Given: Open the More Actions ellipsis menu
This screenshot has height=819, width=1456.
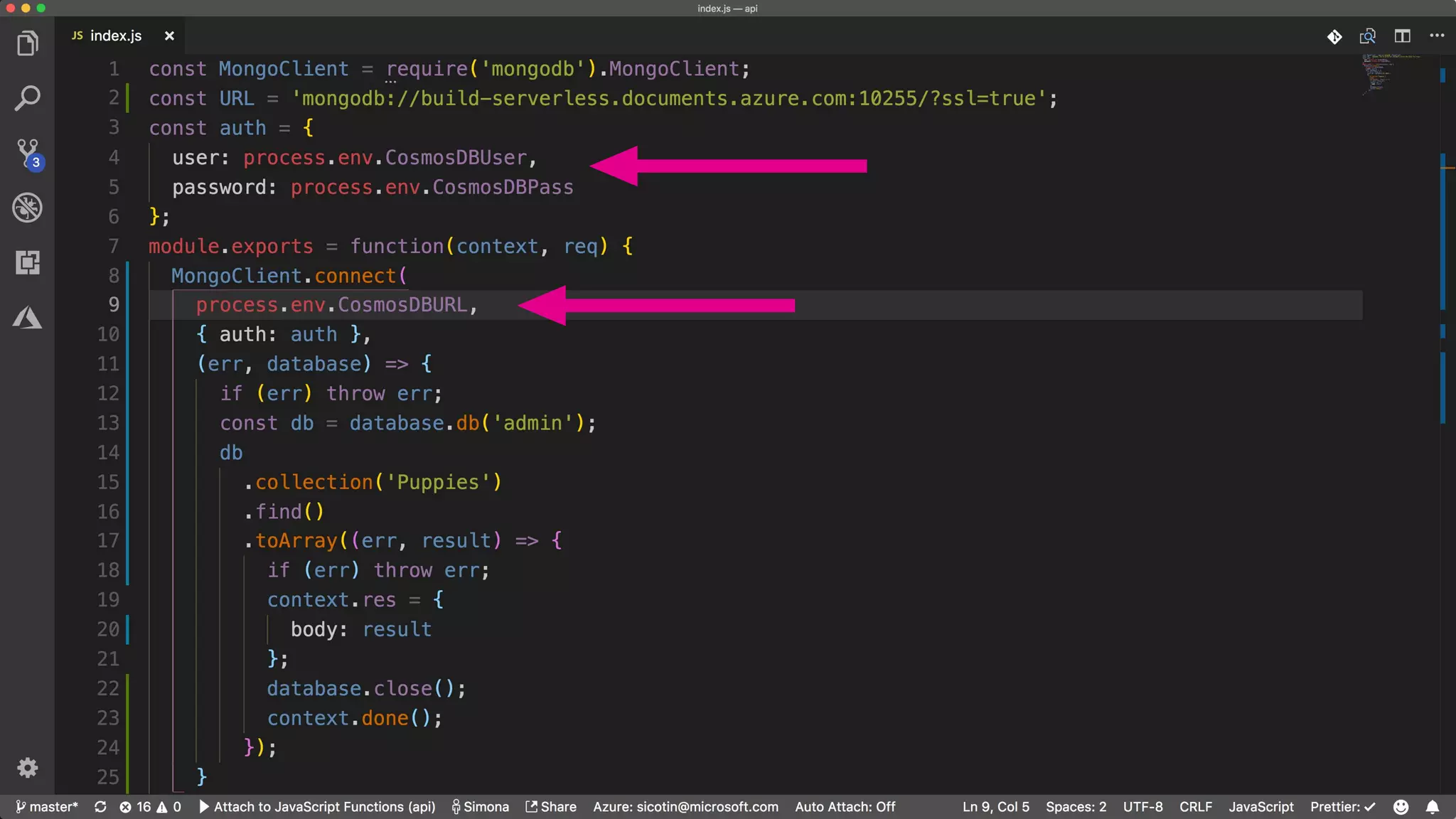Looking at the screenshot, I should pyautogui.click(x=1437, y=36).
